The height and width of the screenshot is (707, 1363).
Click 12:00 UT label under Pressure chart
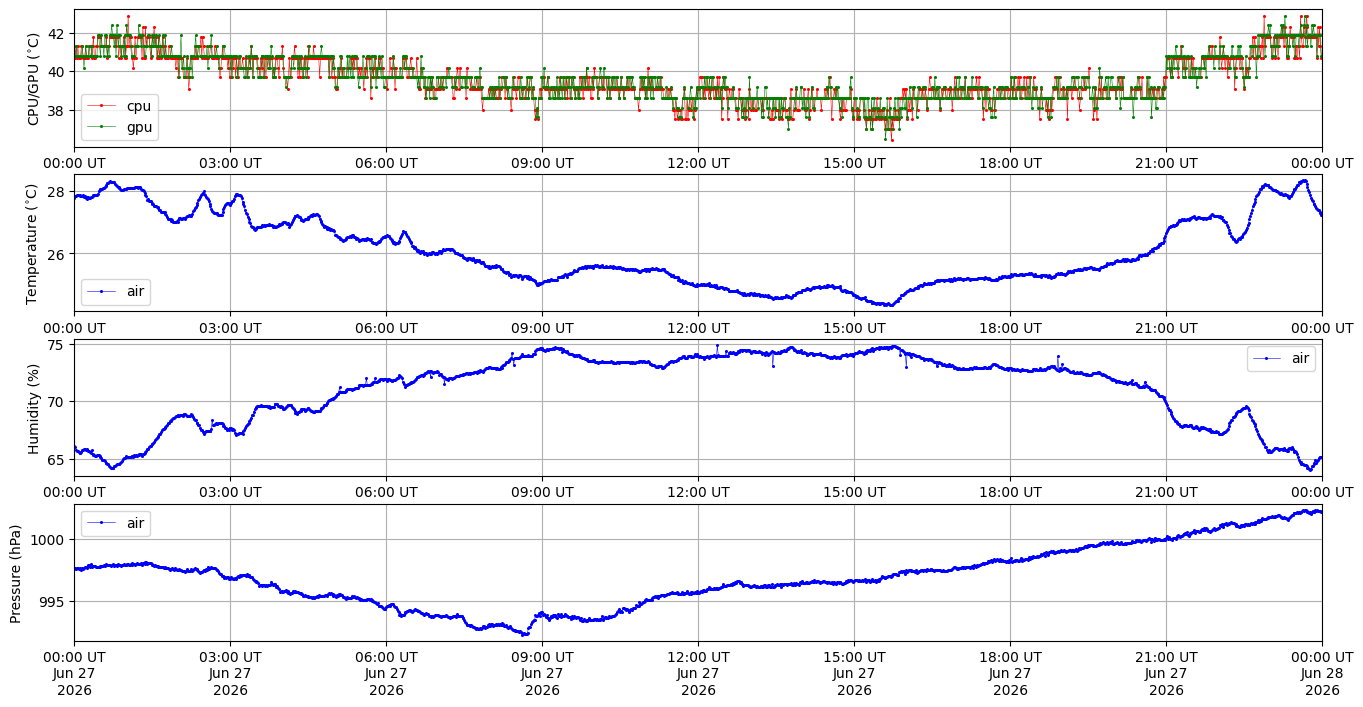click(698, 658)
